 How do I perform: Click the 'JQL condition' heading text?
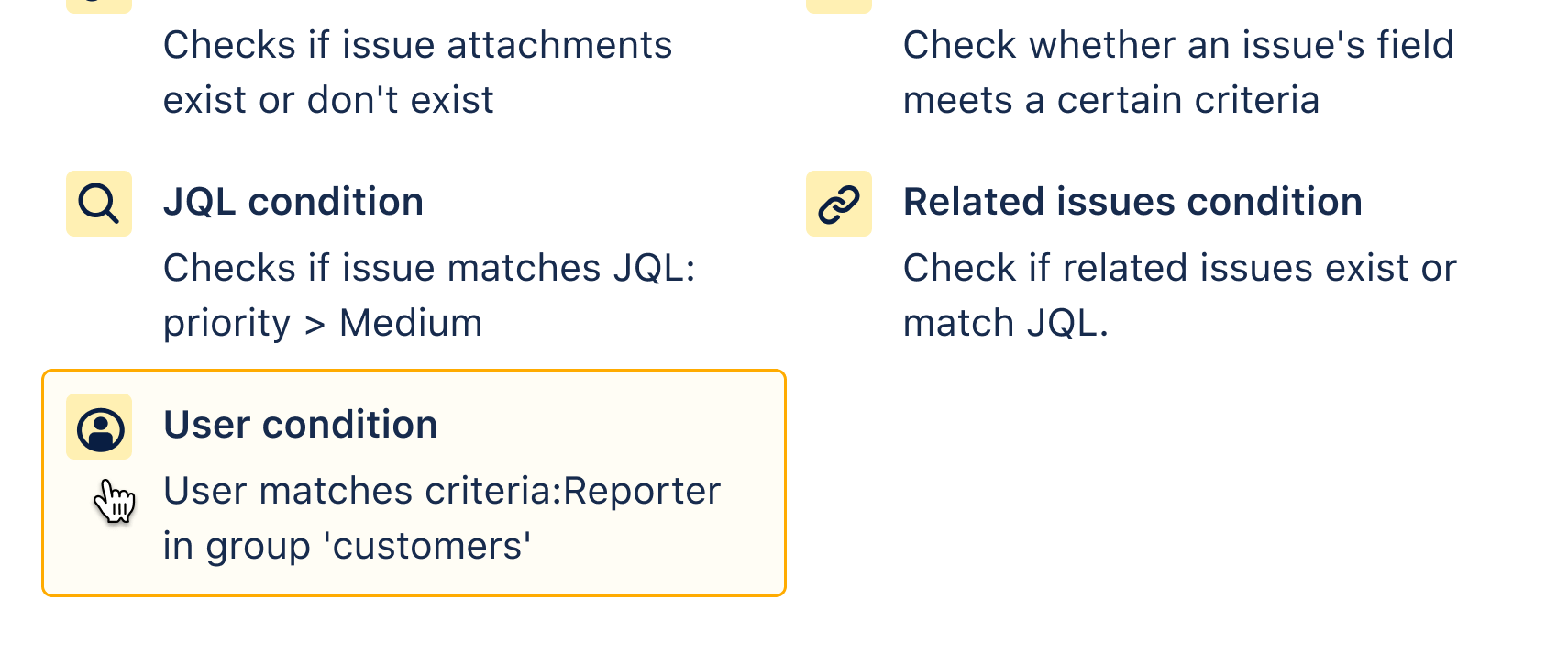[293, 202]
